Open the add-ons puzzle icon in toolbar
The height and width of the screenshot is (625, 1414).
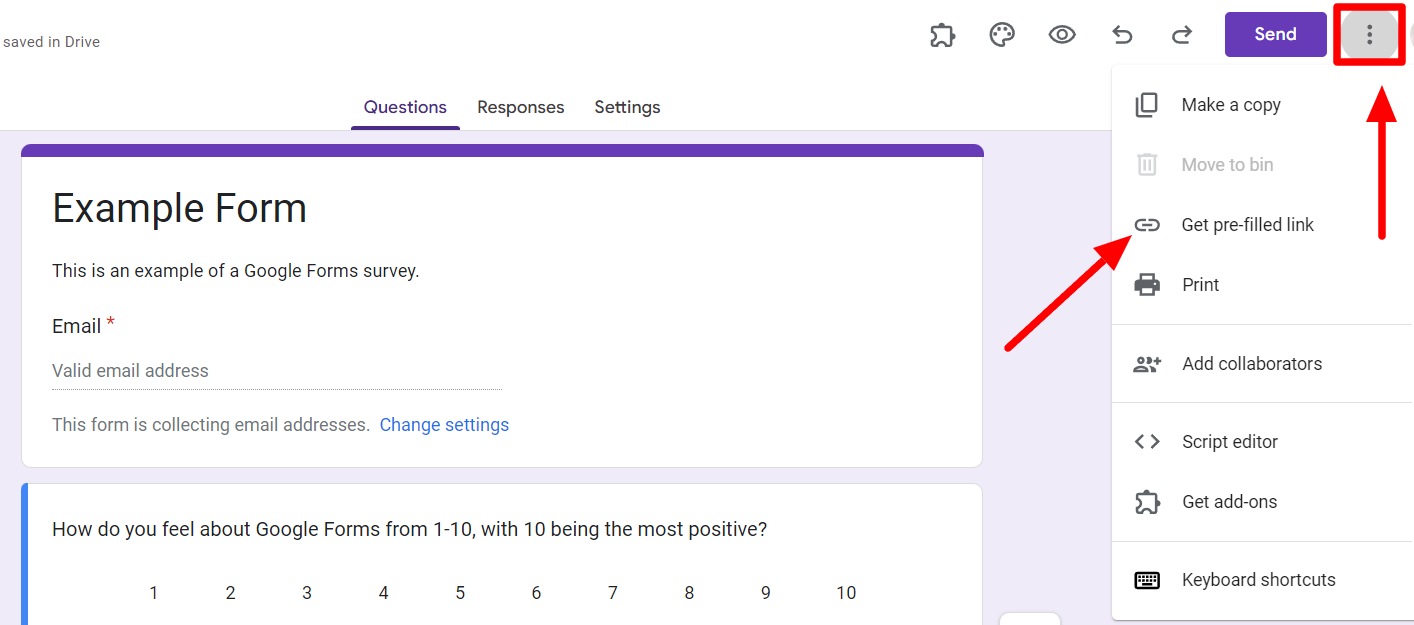pos(942,35)
